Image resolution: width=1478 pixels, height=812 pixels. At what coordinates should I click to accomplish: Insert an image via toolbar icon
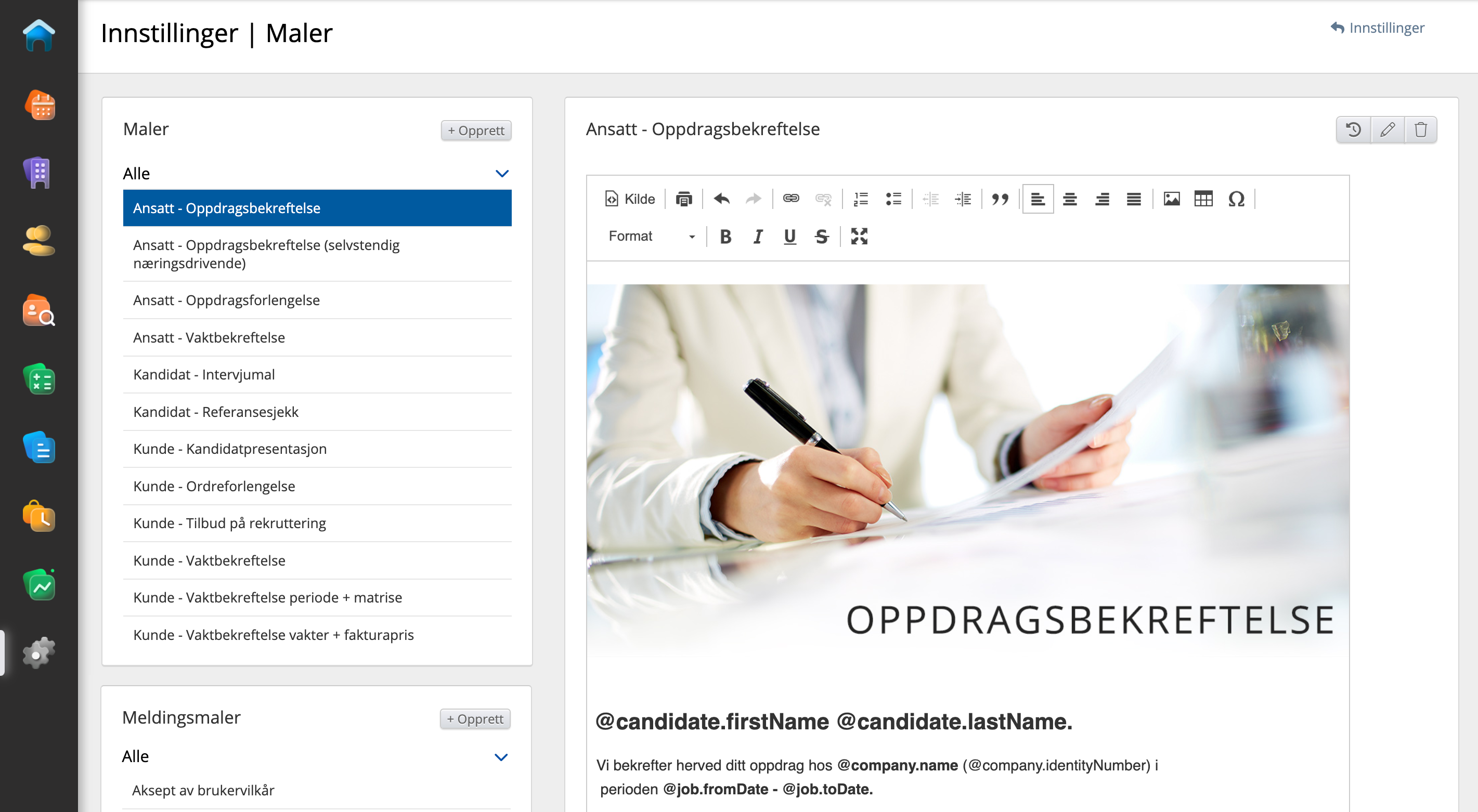point(1171,199)
